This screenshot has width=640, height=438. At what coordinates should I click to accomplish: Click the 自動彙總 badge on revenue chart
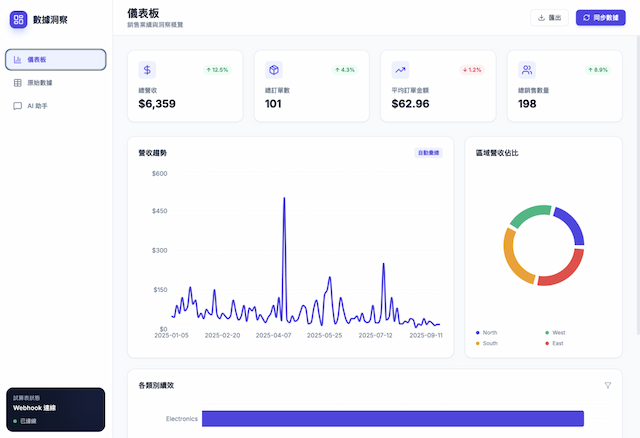pos(428,153)
